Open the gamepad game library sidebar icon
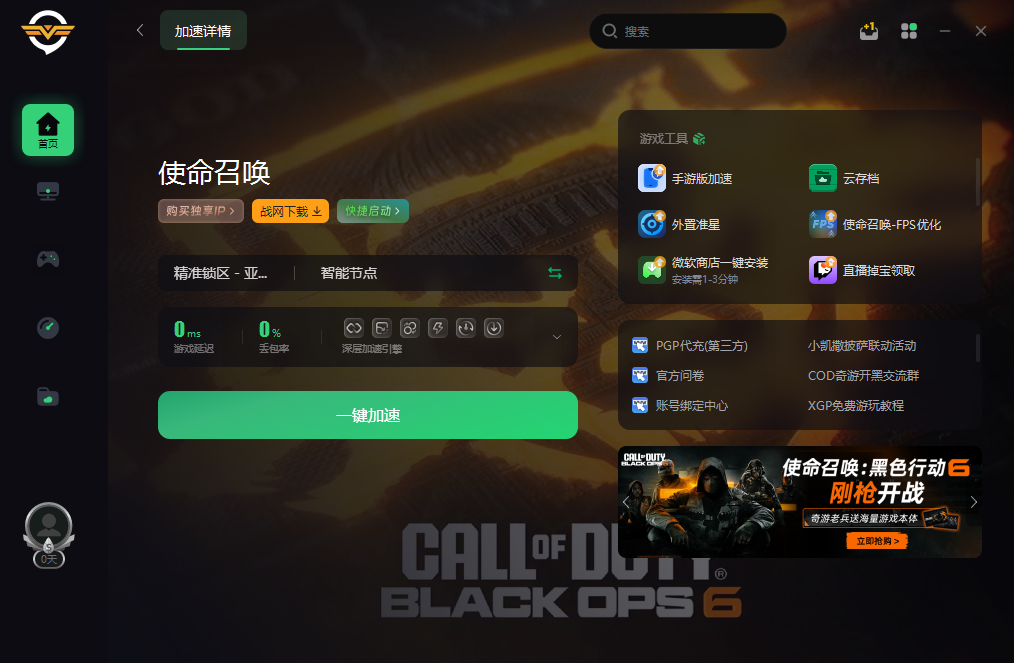The image size is (1014, 663). 48,259
